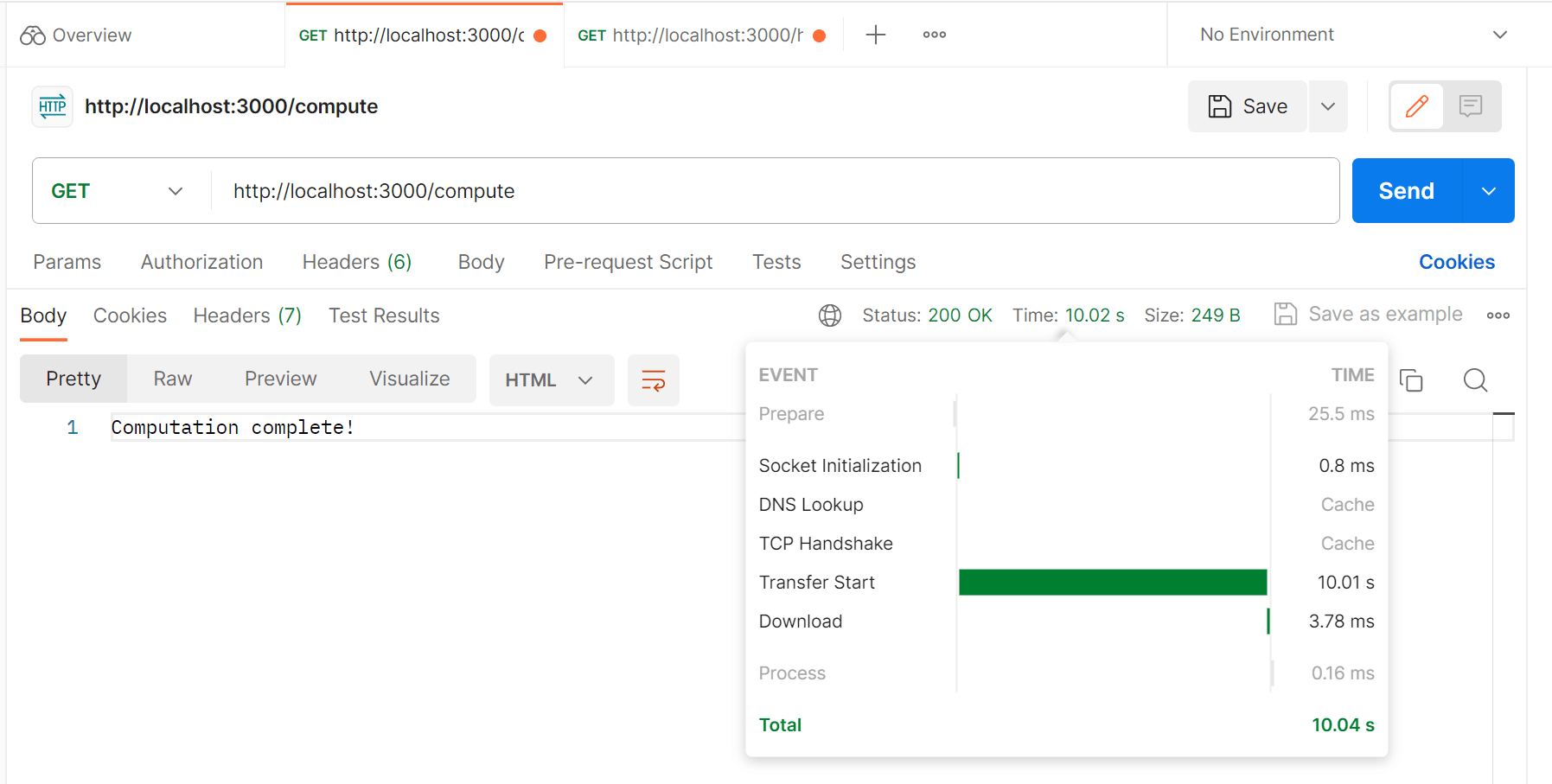Open the Authorization tab
This screenshot has width=1552, height=784.
click(202, 262)
